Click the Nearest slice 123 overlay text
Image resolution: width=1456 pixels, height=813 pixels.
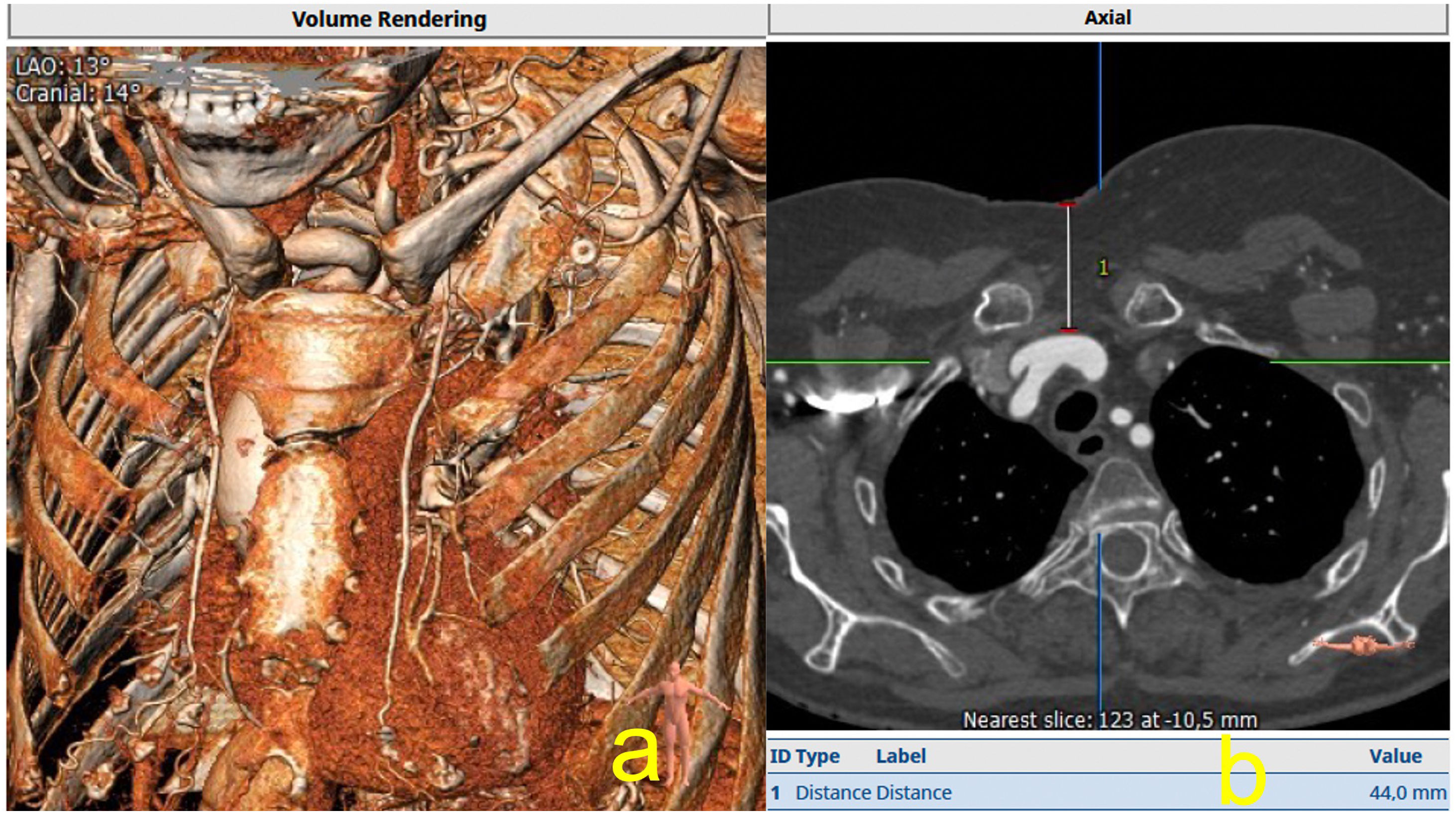[x=1110, y=720]
